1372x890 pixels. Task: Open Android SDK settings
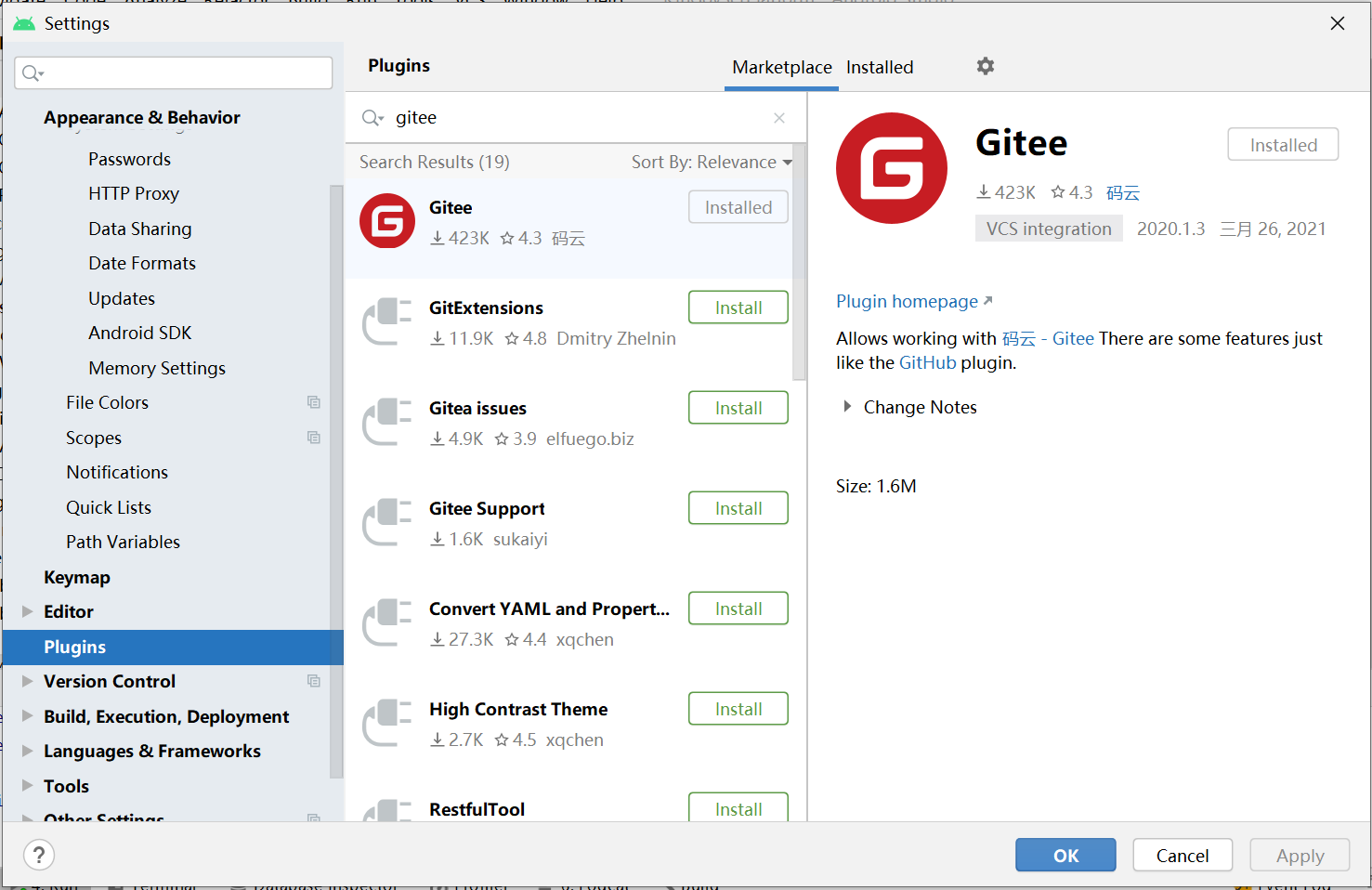(140, 333)
